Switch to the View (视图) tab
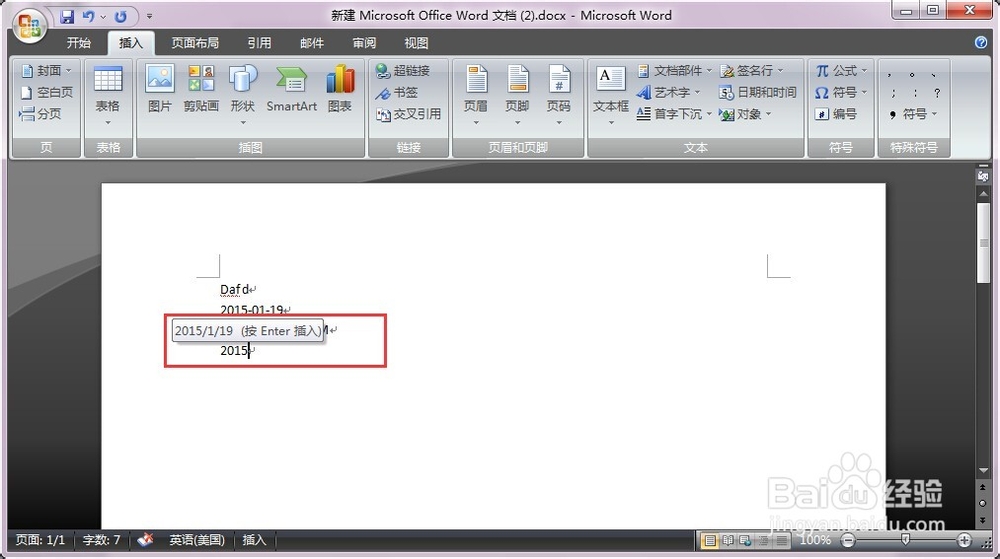Viewport: 1000px width, 559px height. [x=416, y=43]
